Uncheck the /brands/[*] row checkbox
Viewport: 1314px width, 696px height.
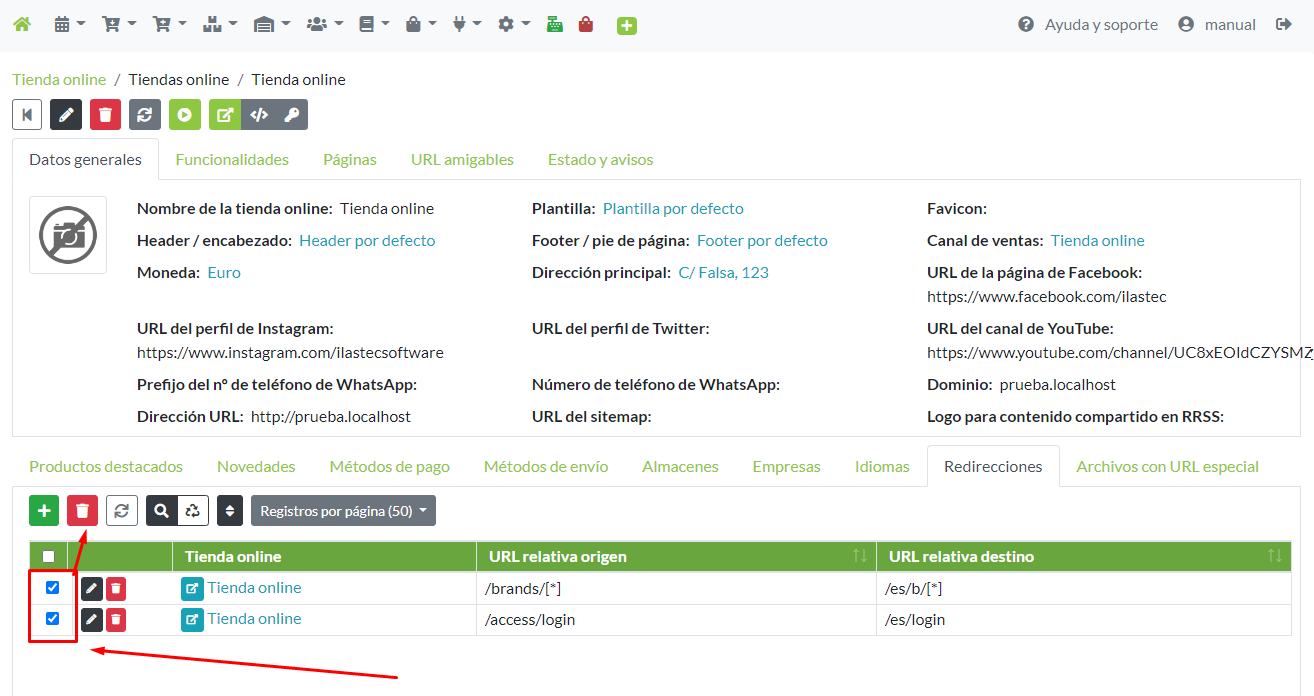53,588
